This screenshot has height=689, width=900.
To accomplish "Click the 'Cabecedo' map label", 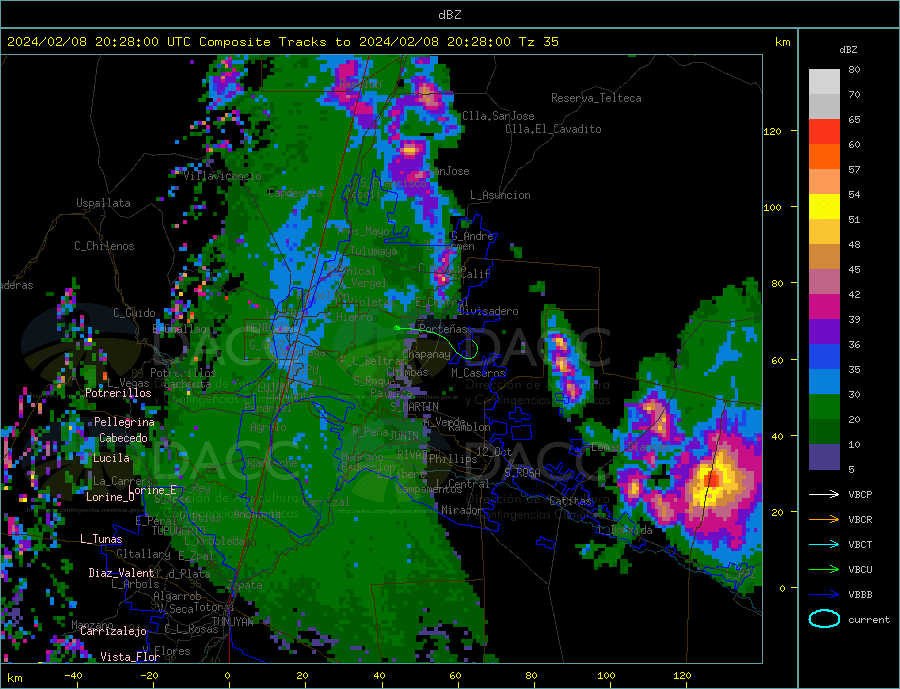I will coord(123,438).
